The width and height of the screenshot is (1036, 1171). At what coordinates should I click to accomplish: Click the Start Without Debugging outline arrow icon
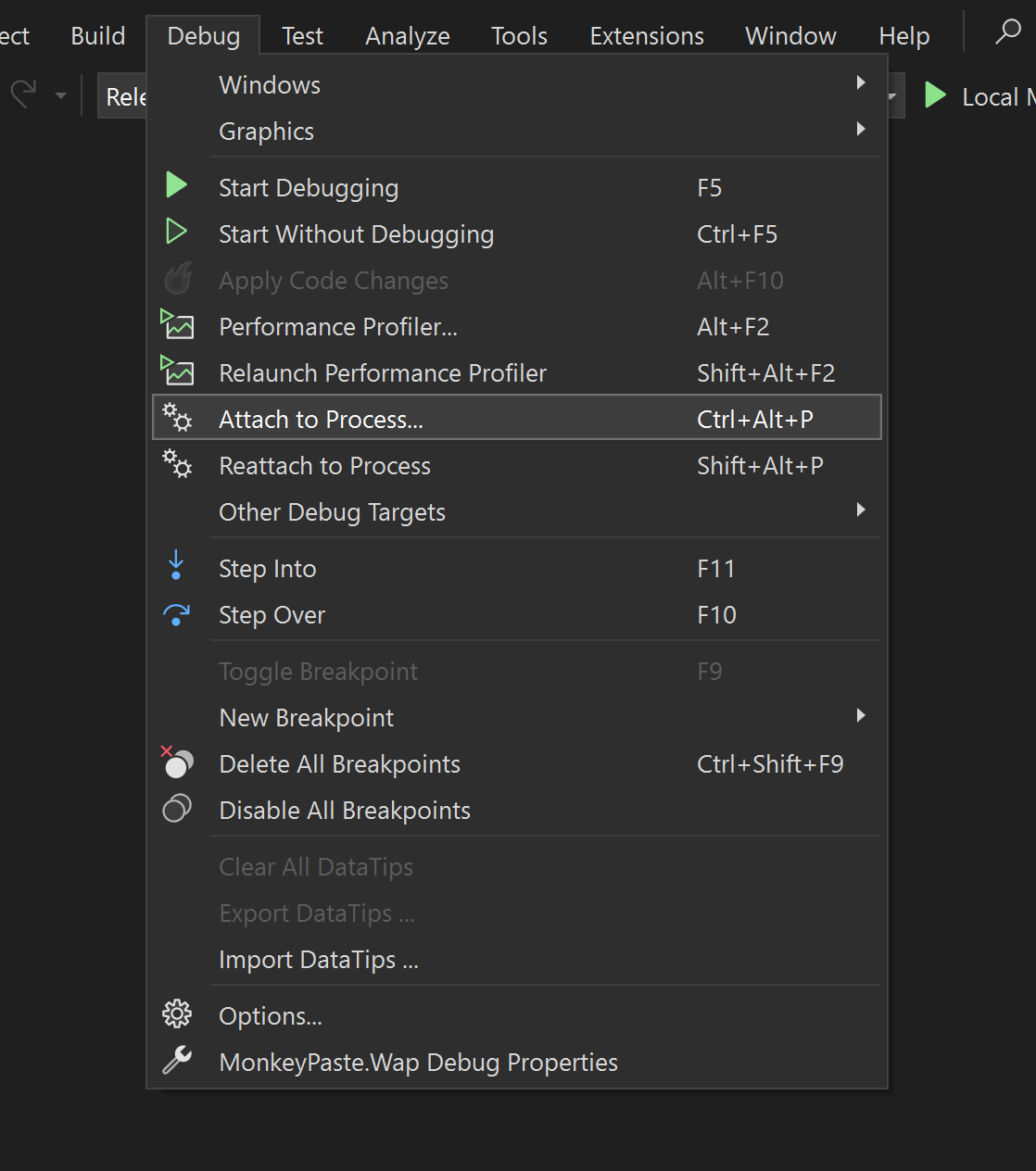click(176, 232)
